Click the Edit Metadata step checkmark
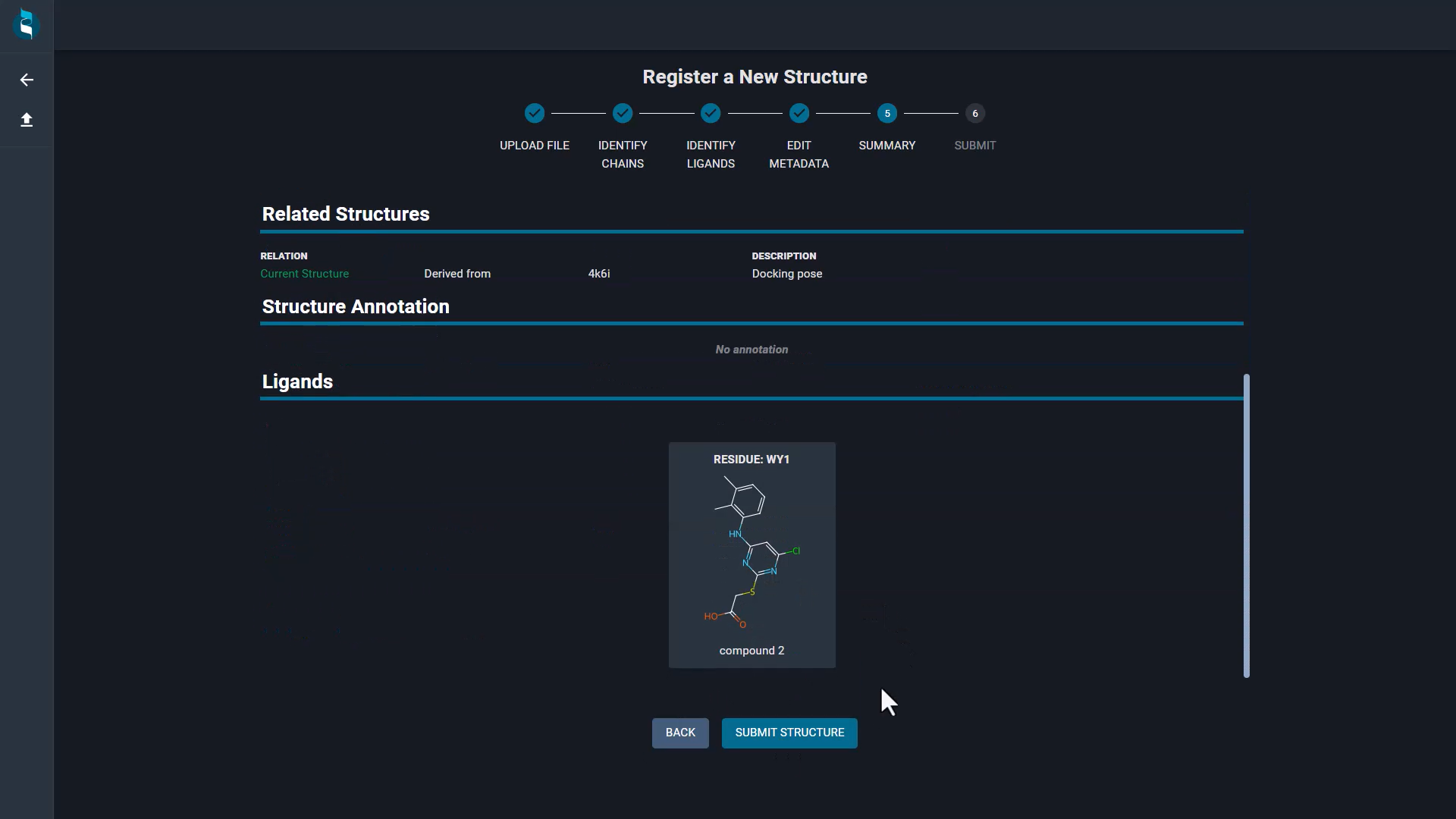Viewport: 1456px width, 819px height. [799, 114]
